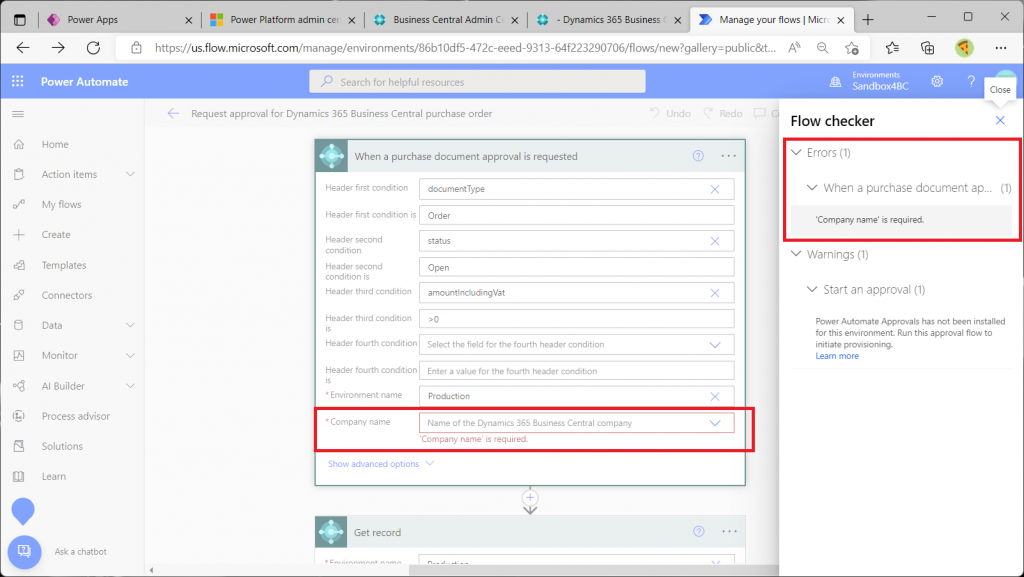Go to Home in the left navigation
This screenshot has width=1024, height=577.
point(55,144)
